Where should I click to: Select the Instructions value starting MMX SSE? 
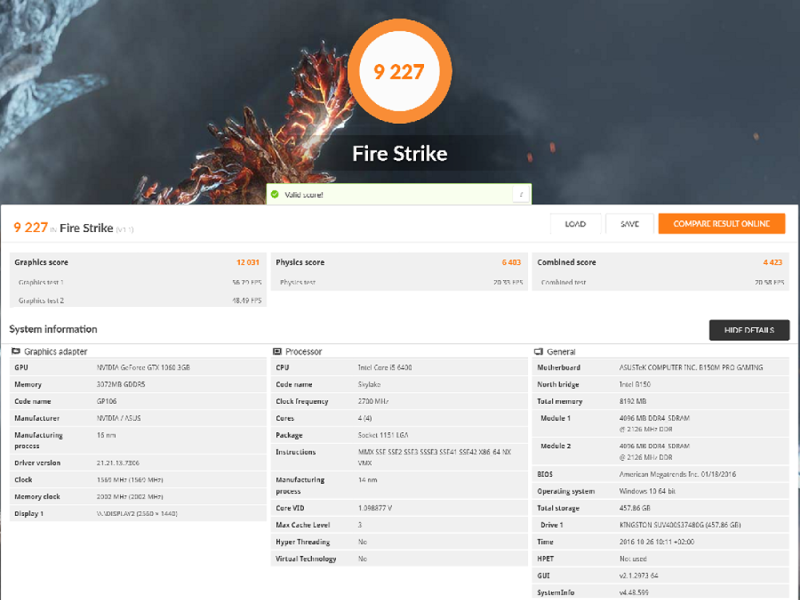click(435, 457)
